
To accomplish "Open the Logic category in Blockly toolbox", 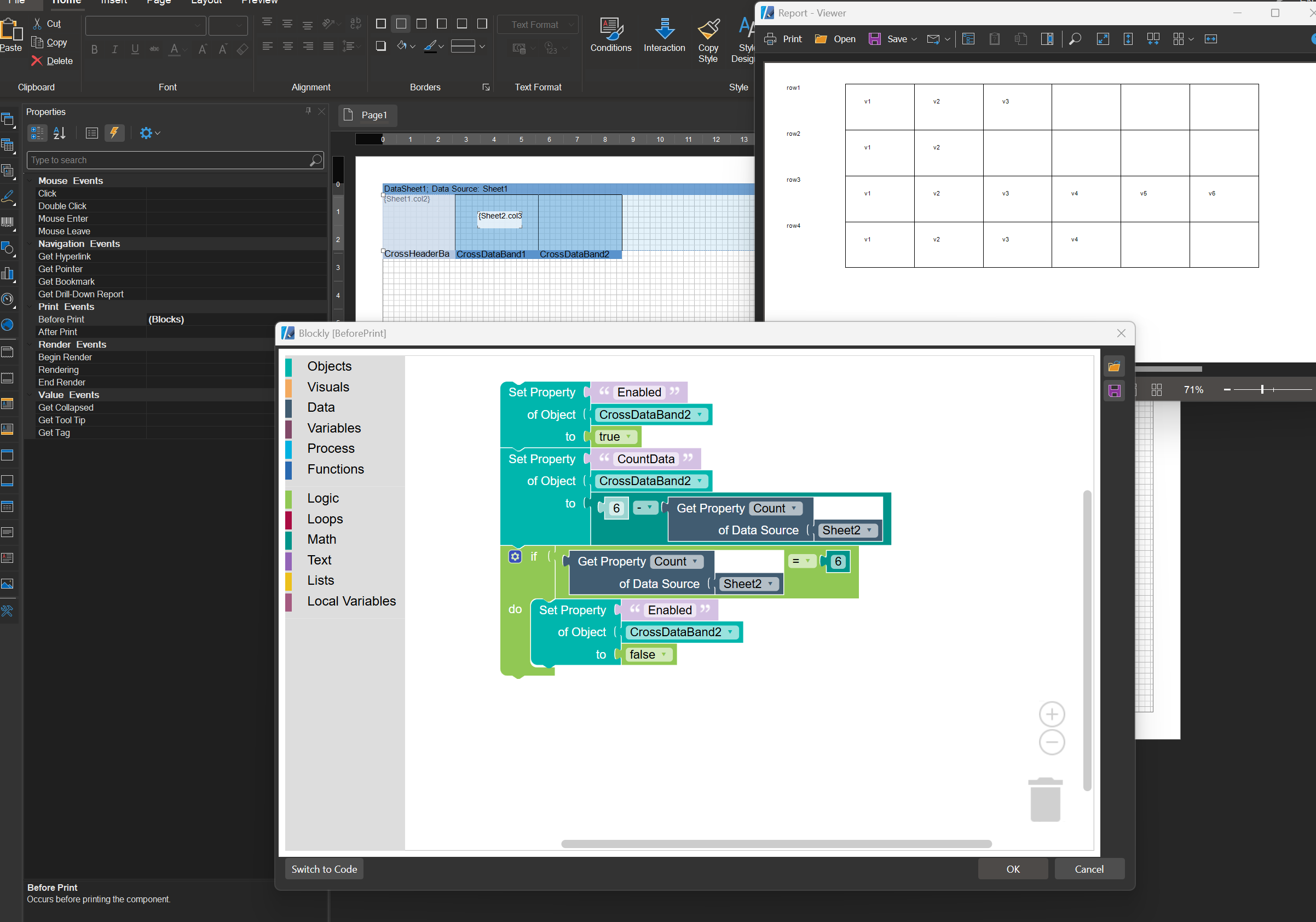I will click(x=322, y=498).
